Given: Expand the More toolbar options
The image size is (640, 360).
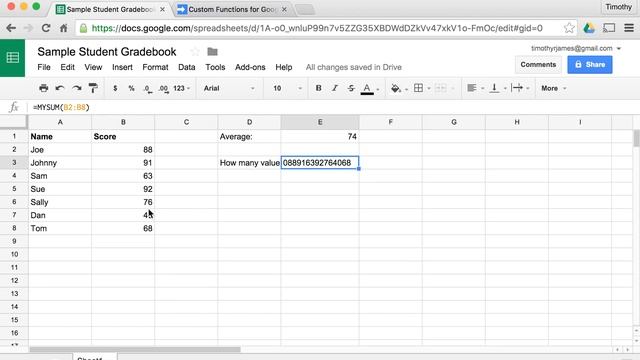Looking at the screenshot, I should [554, 88].
